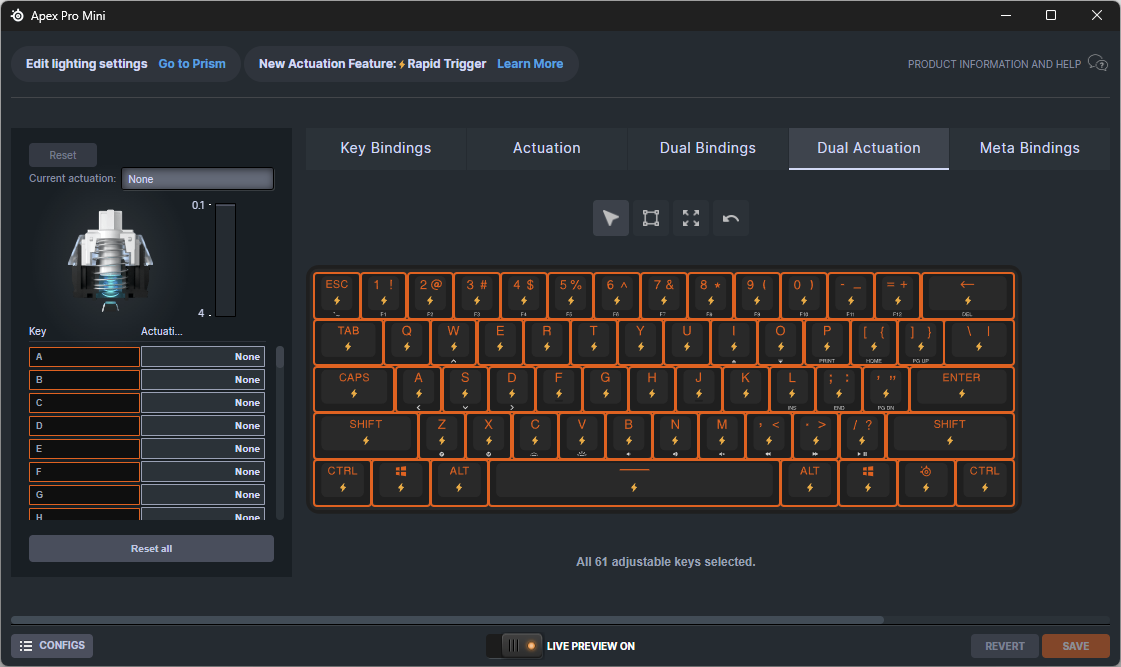The image size is (1121, 667).
Task: Select the right SHIFT key
Action: 949,435
